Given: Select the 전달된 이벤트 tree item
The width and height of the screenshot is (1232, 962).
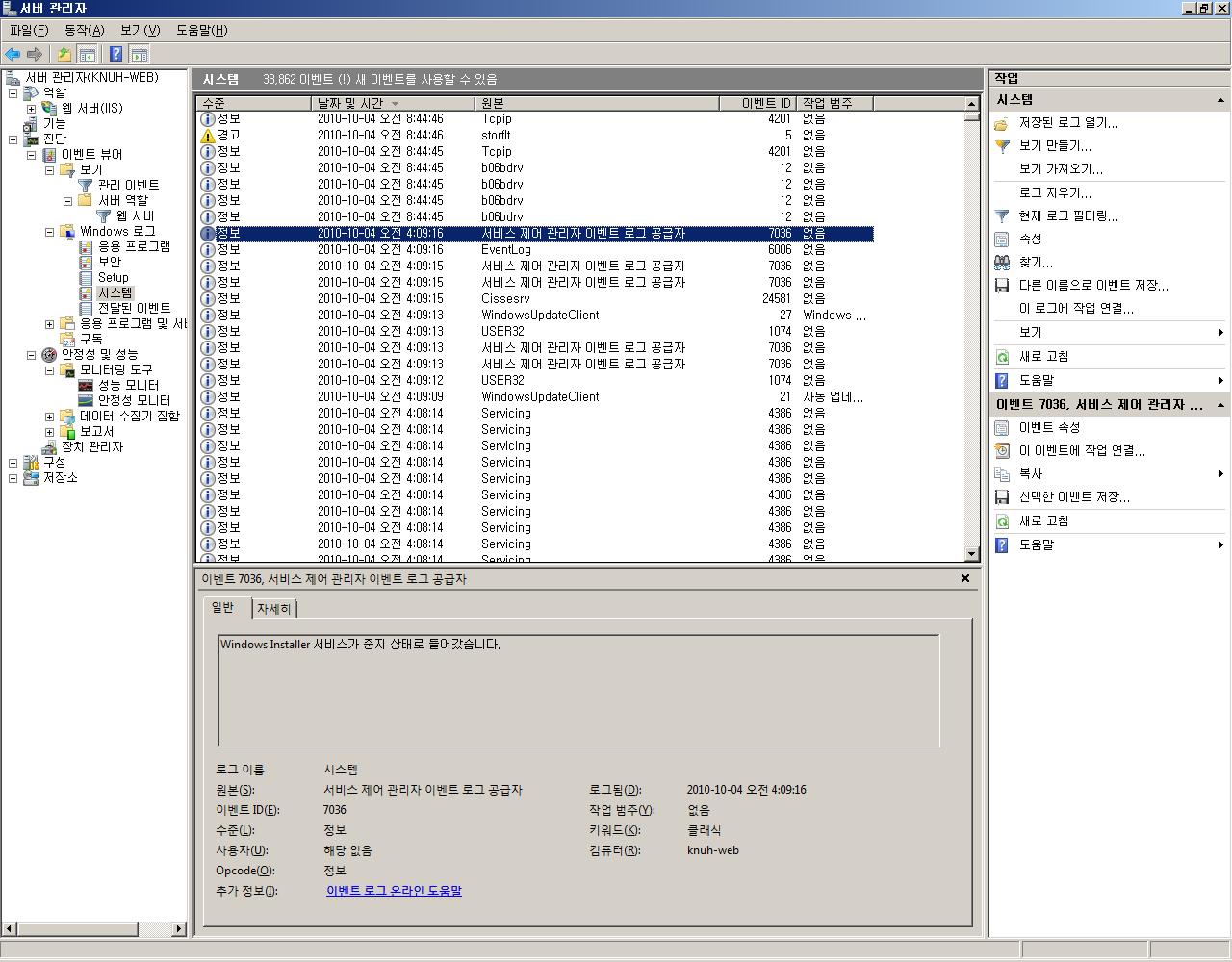Looking at the screenshot, I should pyautogui.click(x=134, y=308).
